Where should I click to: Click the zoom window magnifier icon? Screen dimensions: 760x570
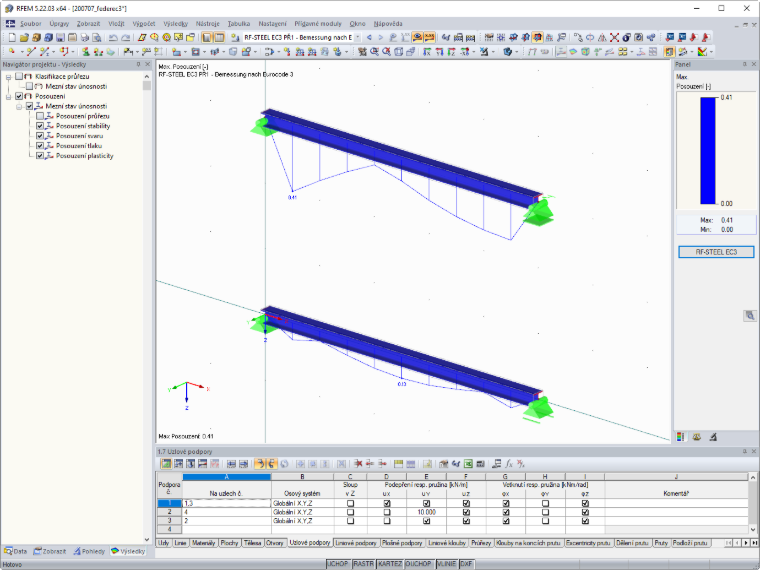[x=374, y=52]
